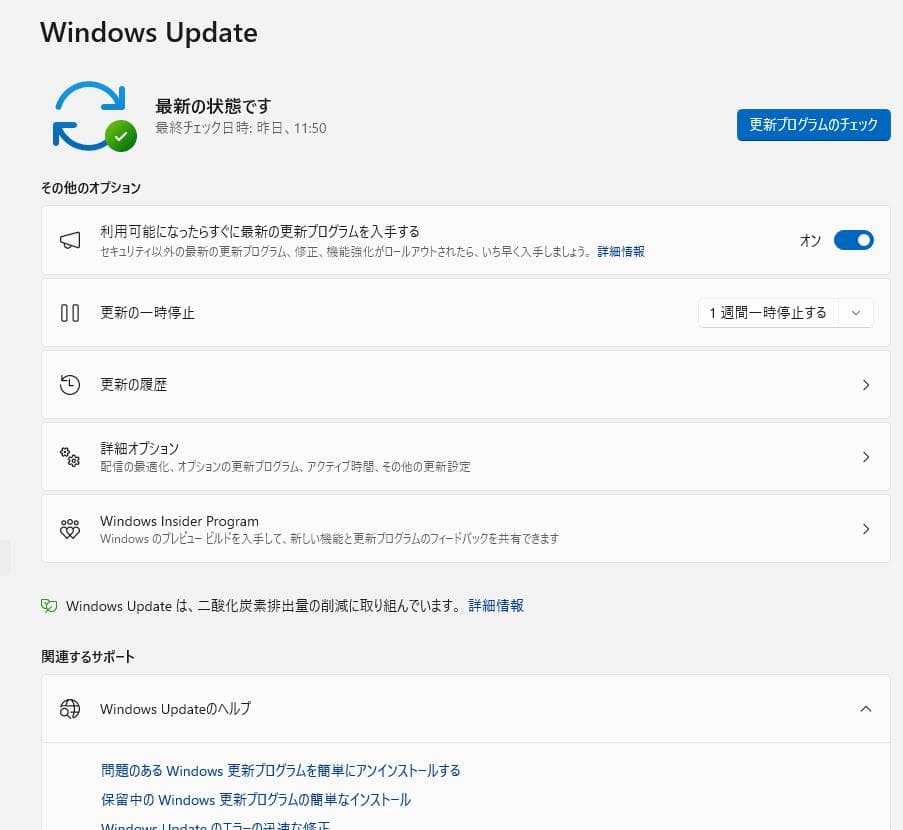Screen dimensions: 903x830
Task: Click the green leaf carbon reduction icon
Action: pyautogui.click(x=49, y=606)
